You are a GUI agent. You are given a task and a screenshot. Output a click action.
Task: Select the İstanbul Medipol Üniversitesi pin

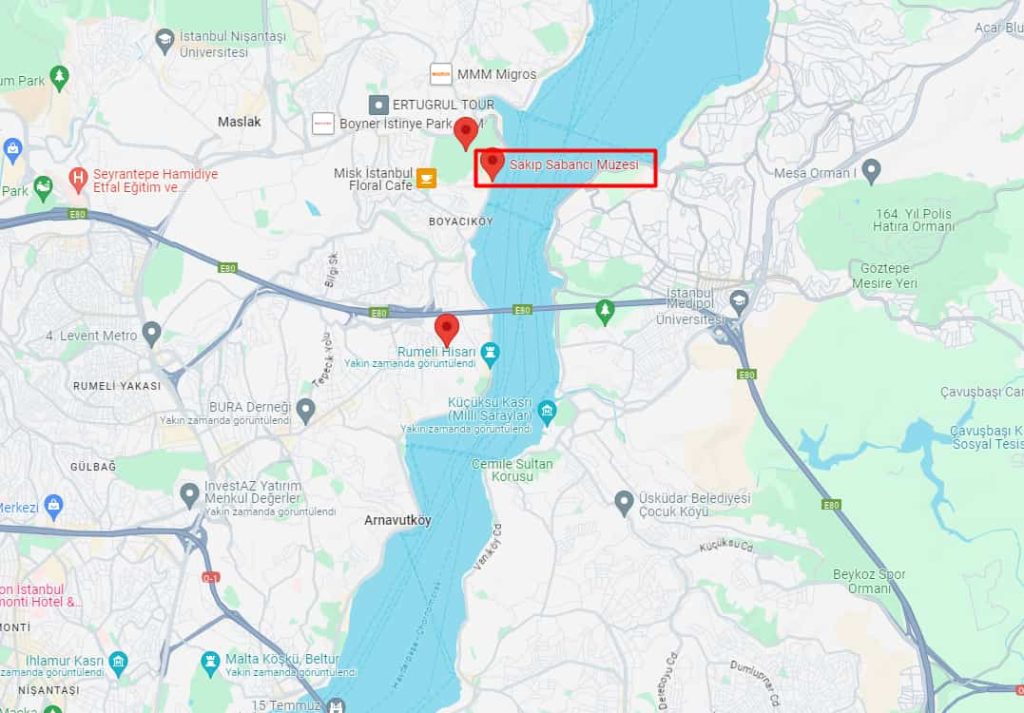tap(739, 303)
